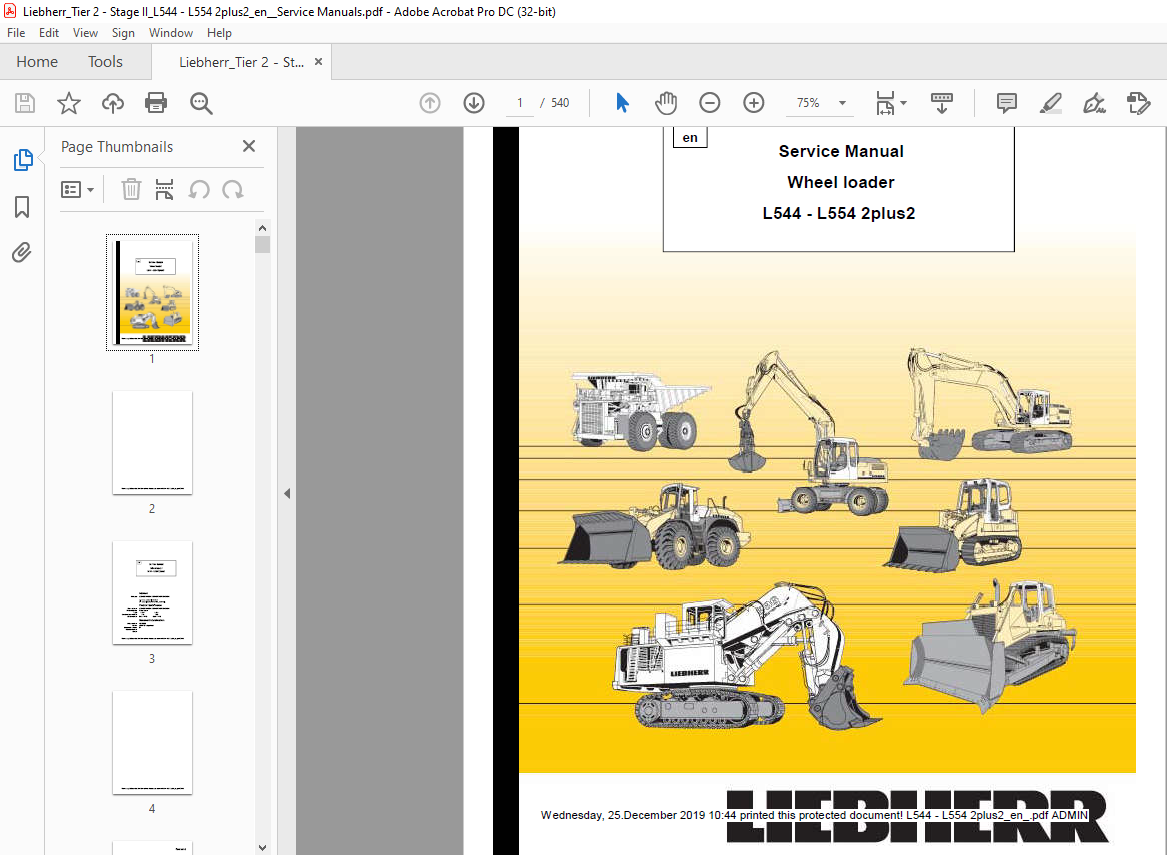This screenshot has height=855, width=1167.
Task: Select page 2 thumbnail
Action: [153, 443]
